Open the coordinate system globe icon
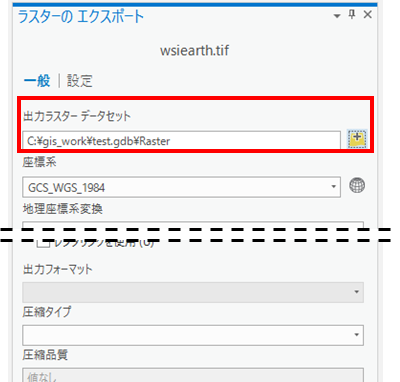Screen dimensions: 400x382 pos(357,185)
